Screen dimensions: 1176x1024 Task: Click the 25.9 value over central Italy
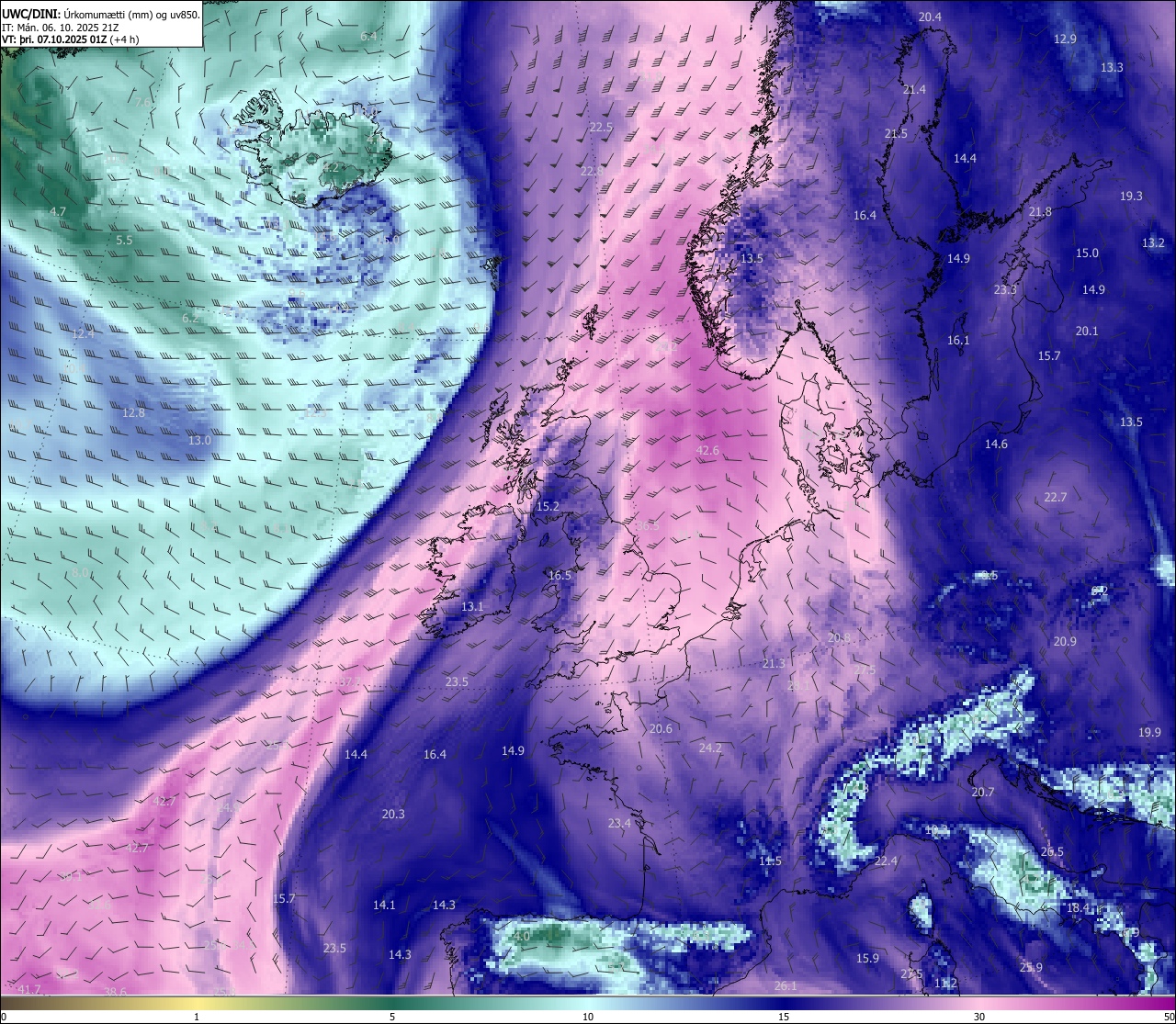[1031, 967]
